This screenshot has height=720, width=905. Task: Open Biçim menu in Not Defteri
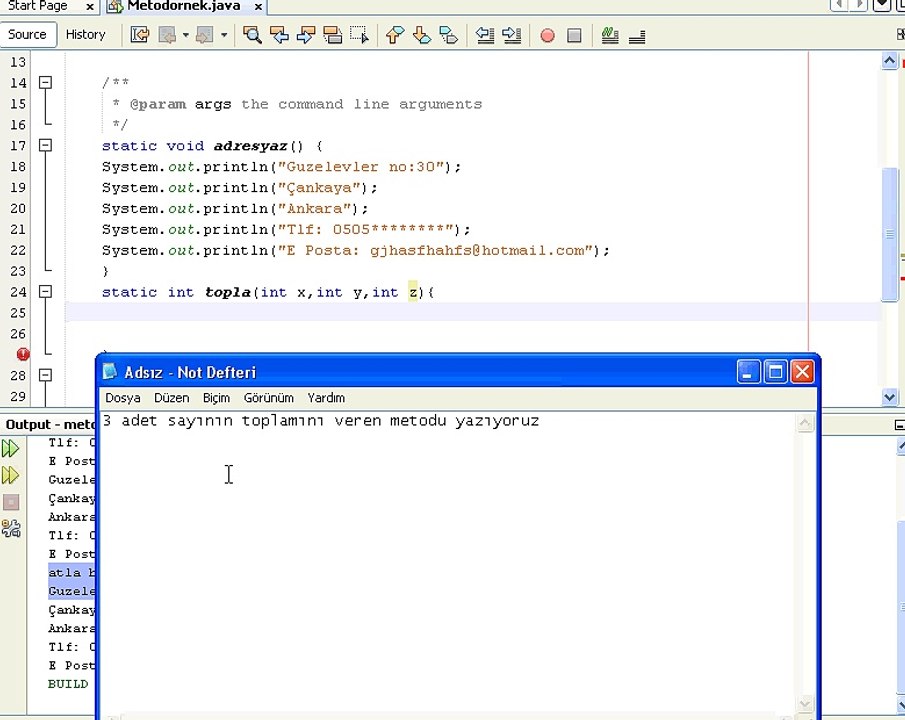tap(216, 398)
